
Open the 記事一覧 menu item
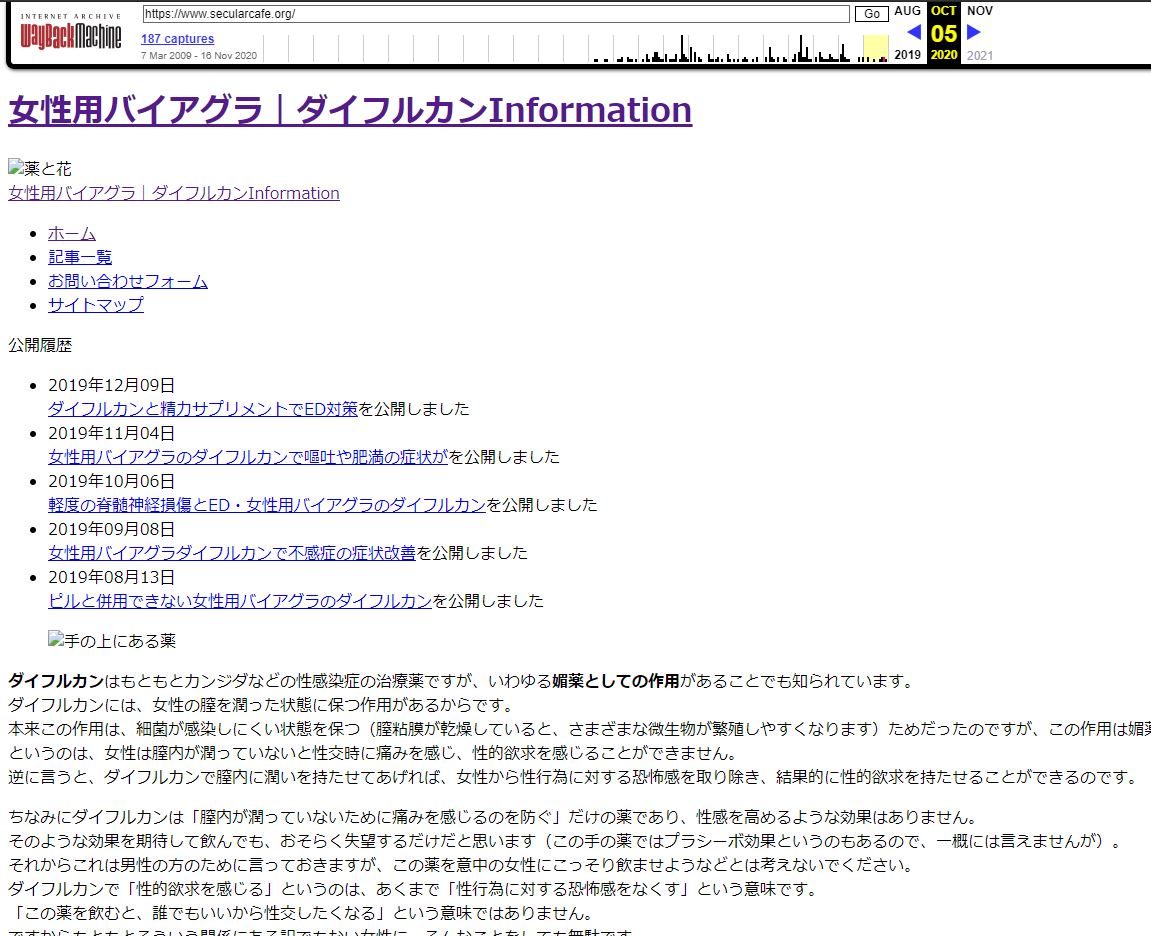pyautogui.click(x=80, y=257)
